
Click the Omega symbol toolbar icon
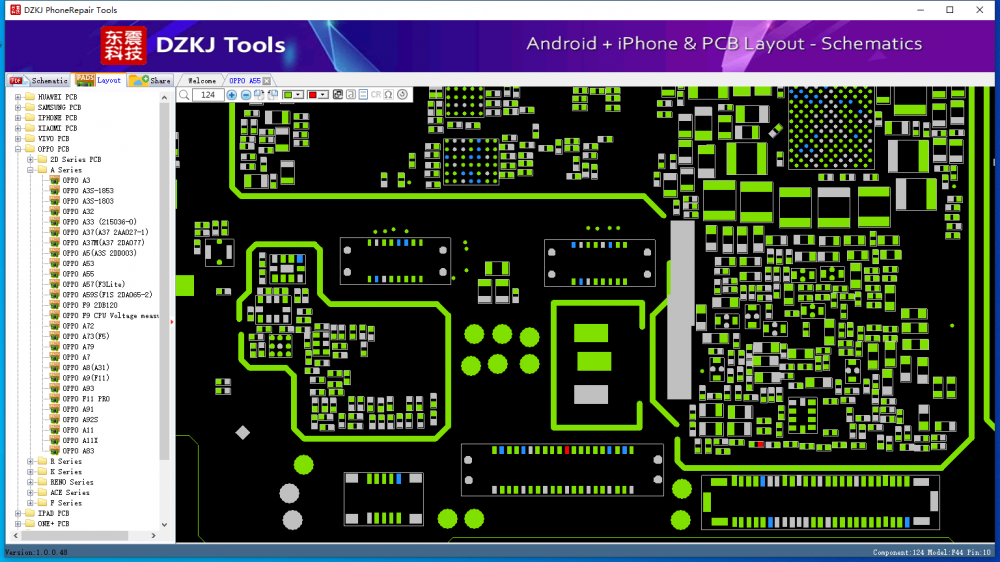coord(388,95)
